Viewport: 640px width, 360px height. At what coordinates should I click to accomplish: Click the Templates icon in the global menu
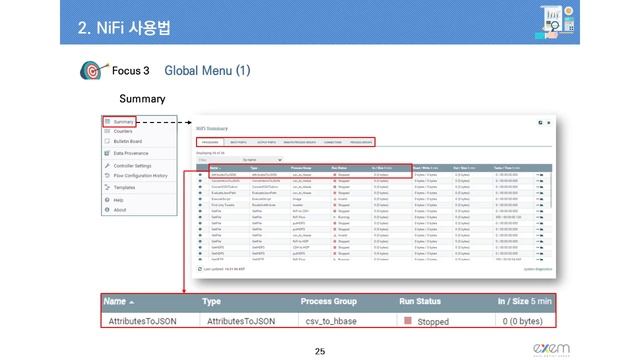107,187
